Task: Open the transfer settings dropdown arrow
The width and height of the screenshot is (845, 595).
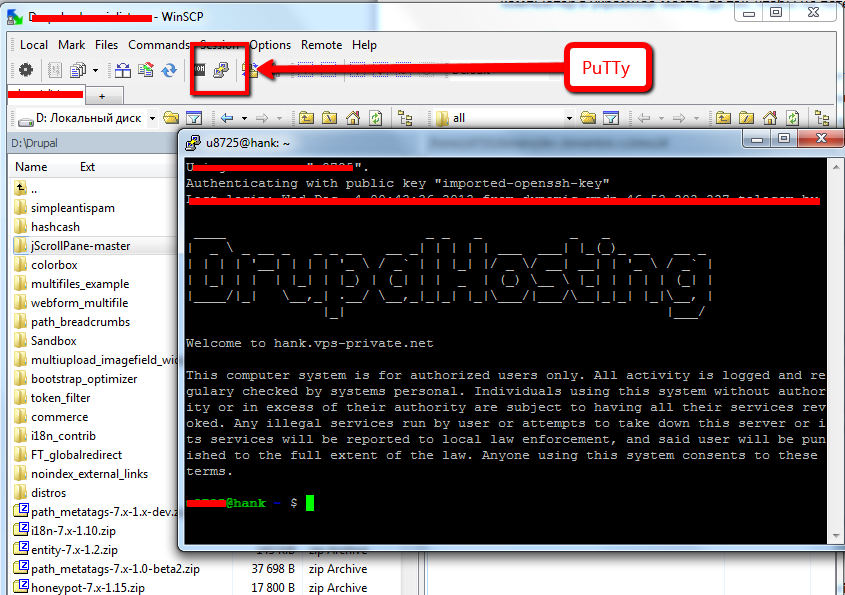Action: point(95,71)
